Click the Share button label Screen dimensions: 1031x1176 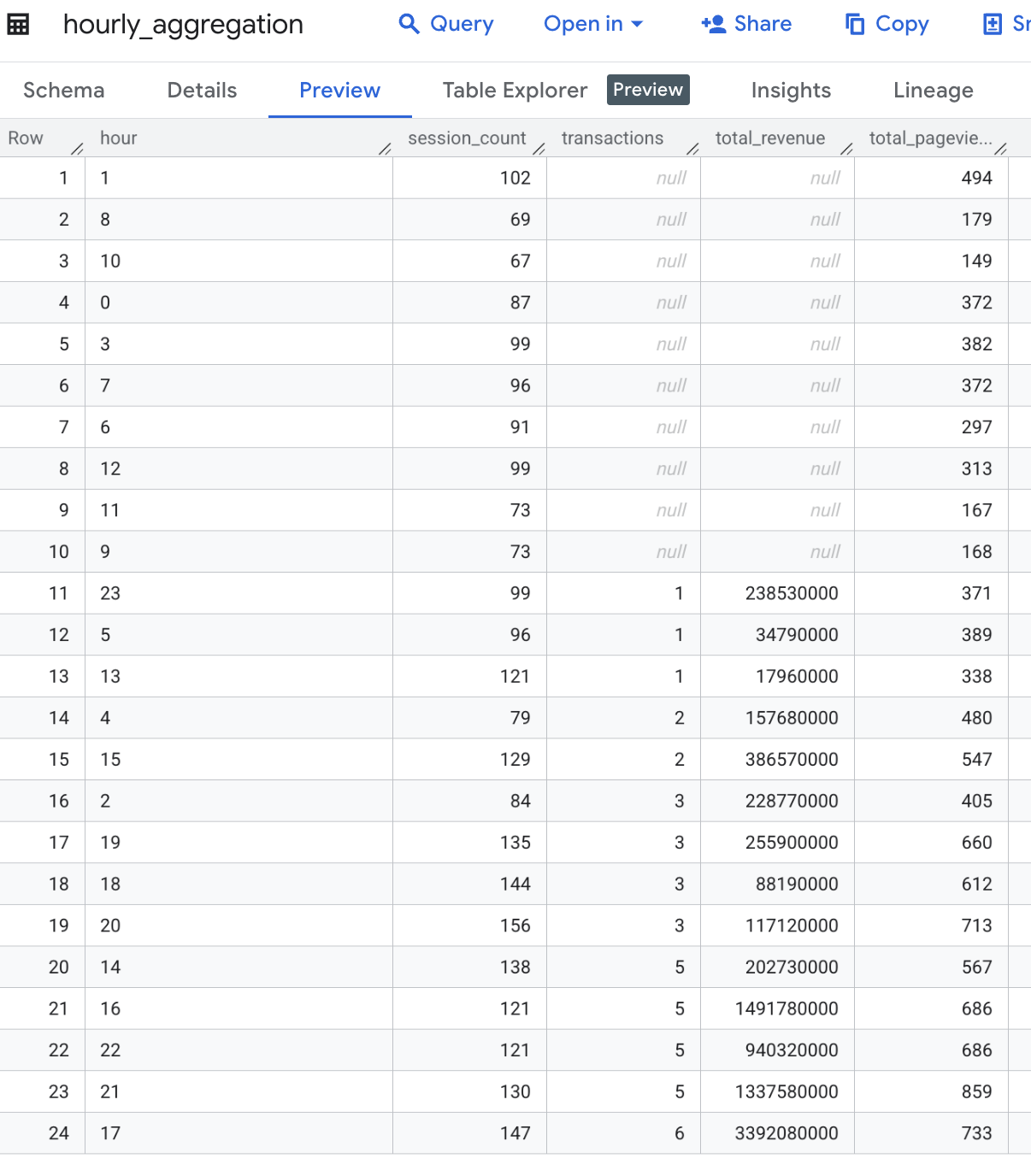tap(763, 24)
